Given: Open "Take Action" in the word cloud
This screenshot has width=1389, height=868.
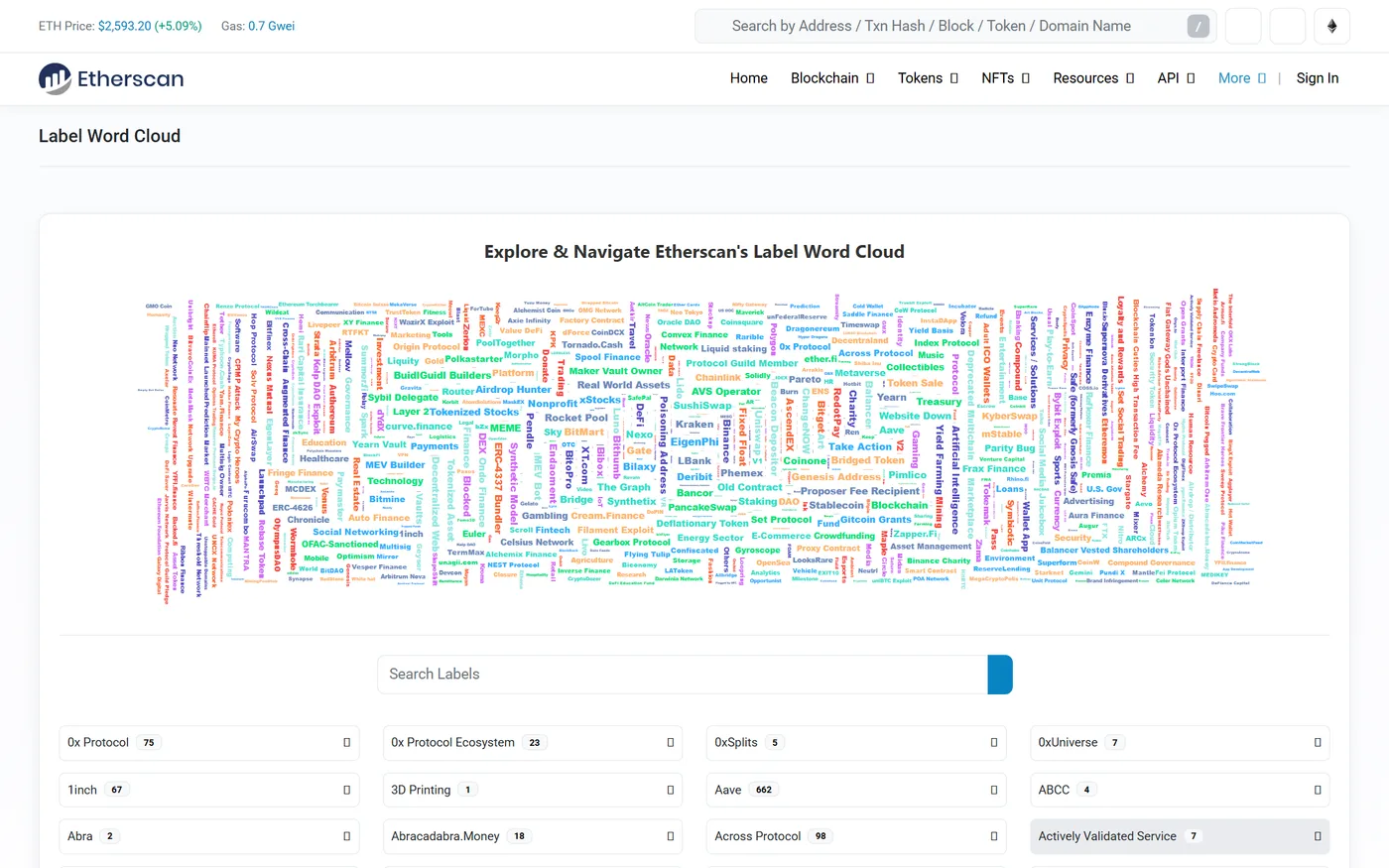Looking at the screenshot, I should pos(860,446).
